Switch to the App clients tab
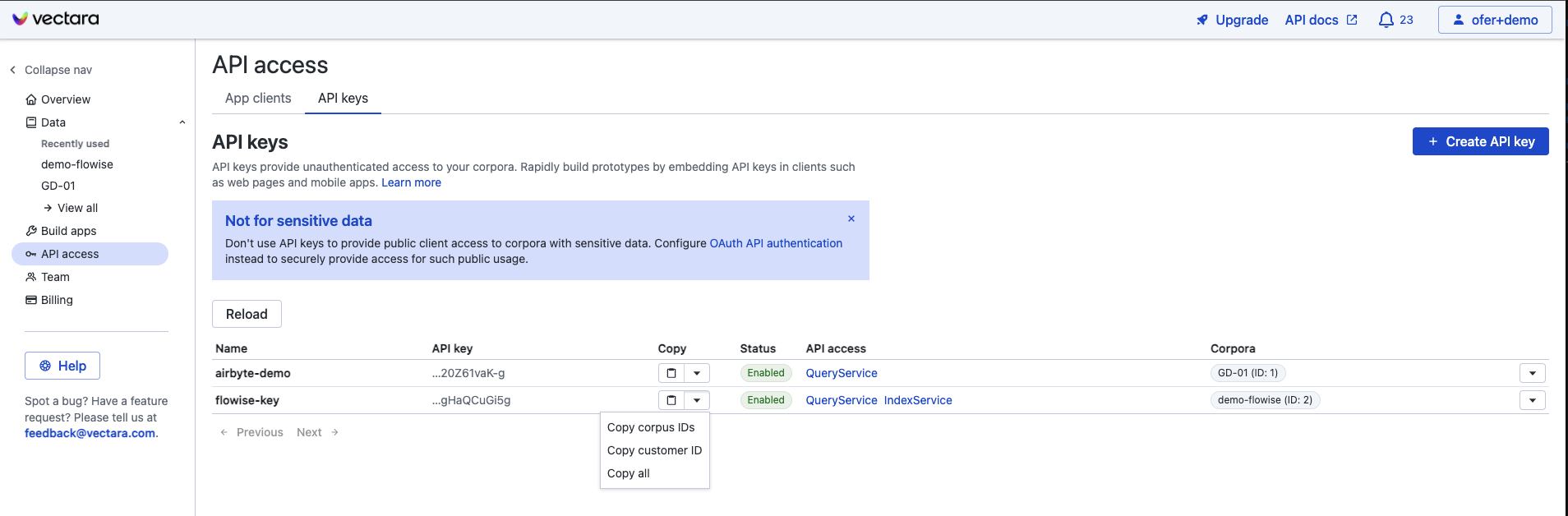The height and width of the screenshot is (516, 1568). [258, 98]
